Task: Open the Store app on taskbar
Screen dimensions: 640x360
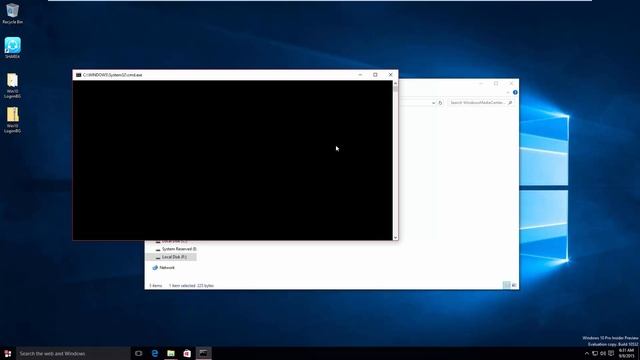Action: (x=187, y=353)
